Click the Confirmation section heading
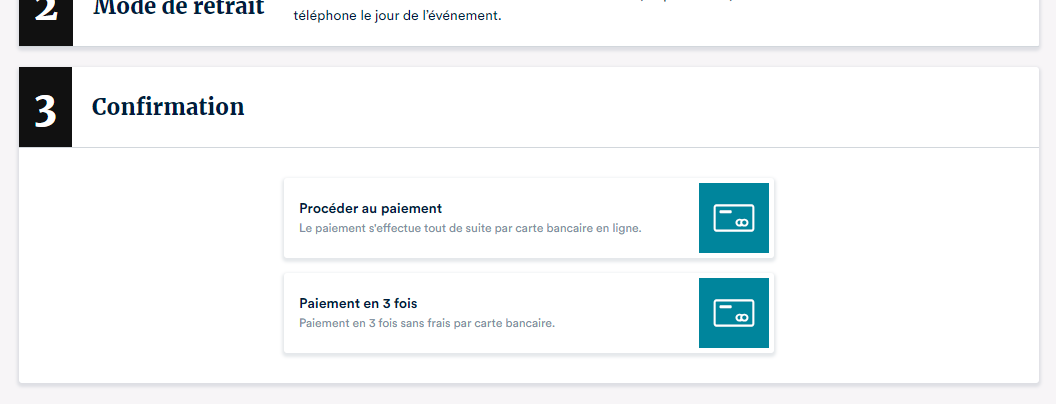The image size is (1056, 404). (168, 107)
